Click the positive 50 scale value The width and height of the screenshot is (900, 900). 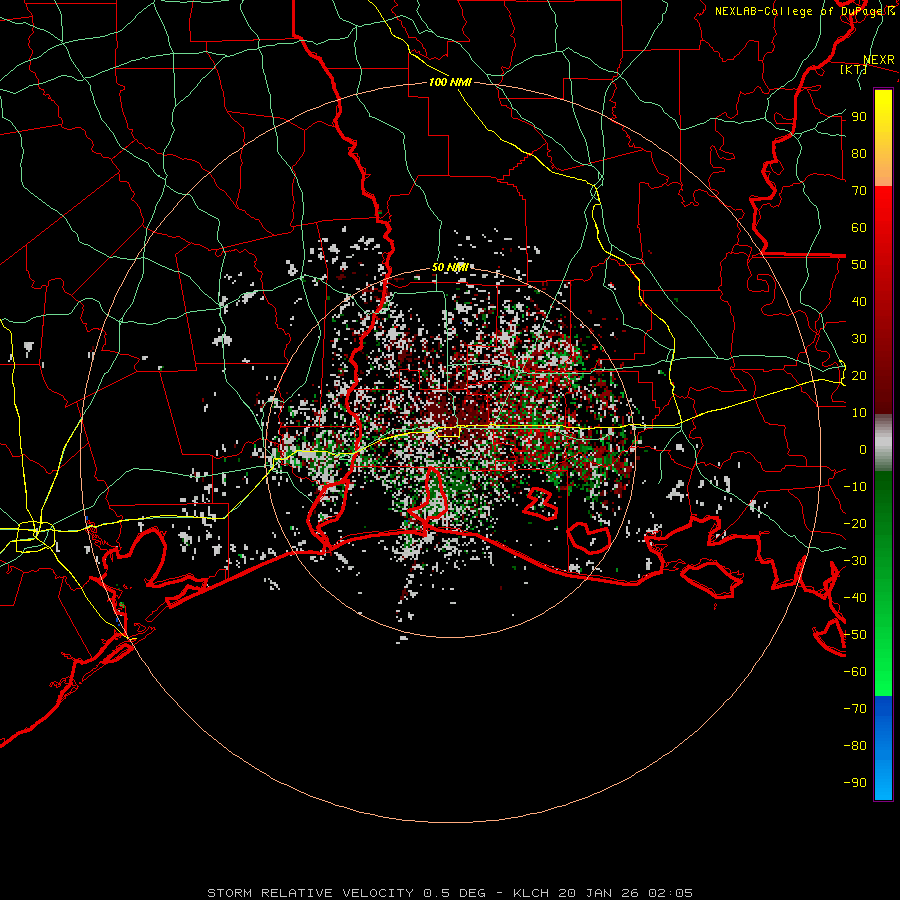[x=859, y=265]
